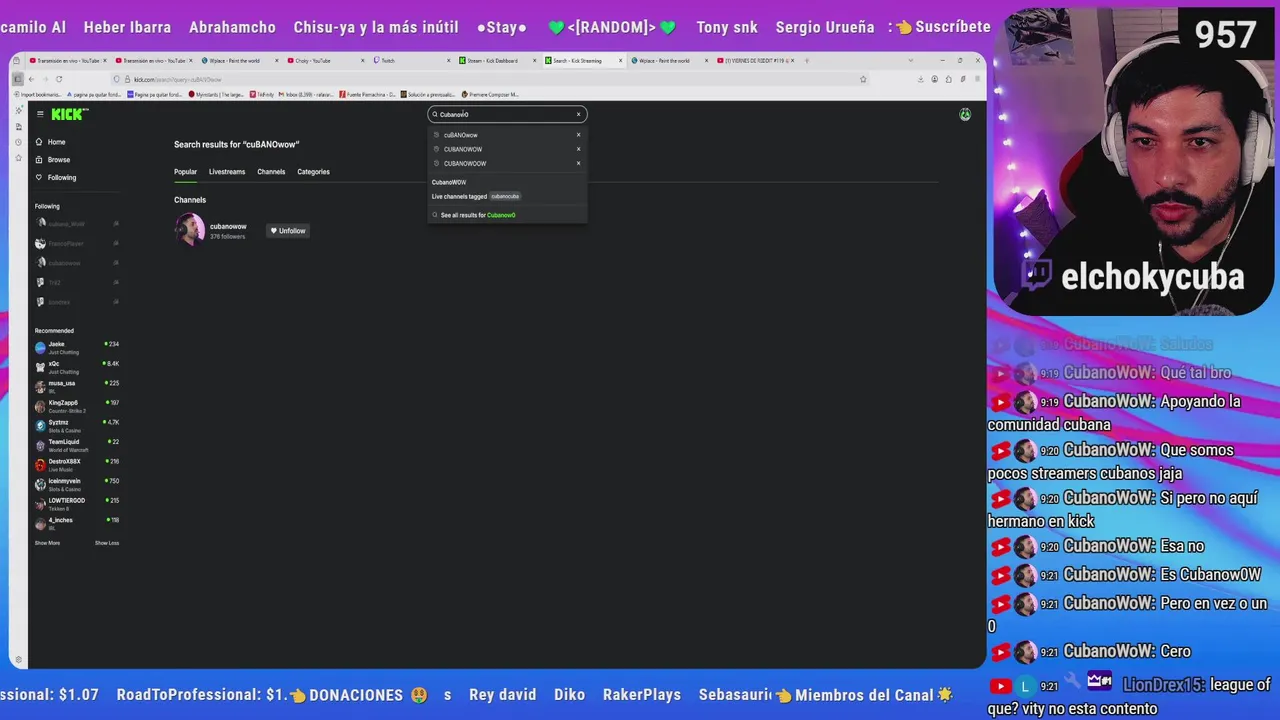Open Iceinmyvein recommended channel
Screen dimensions: 1280x720
pos(77,484)
